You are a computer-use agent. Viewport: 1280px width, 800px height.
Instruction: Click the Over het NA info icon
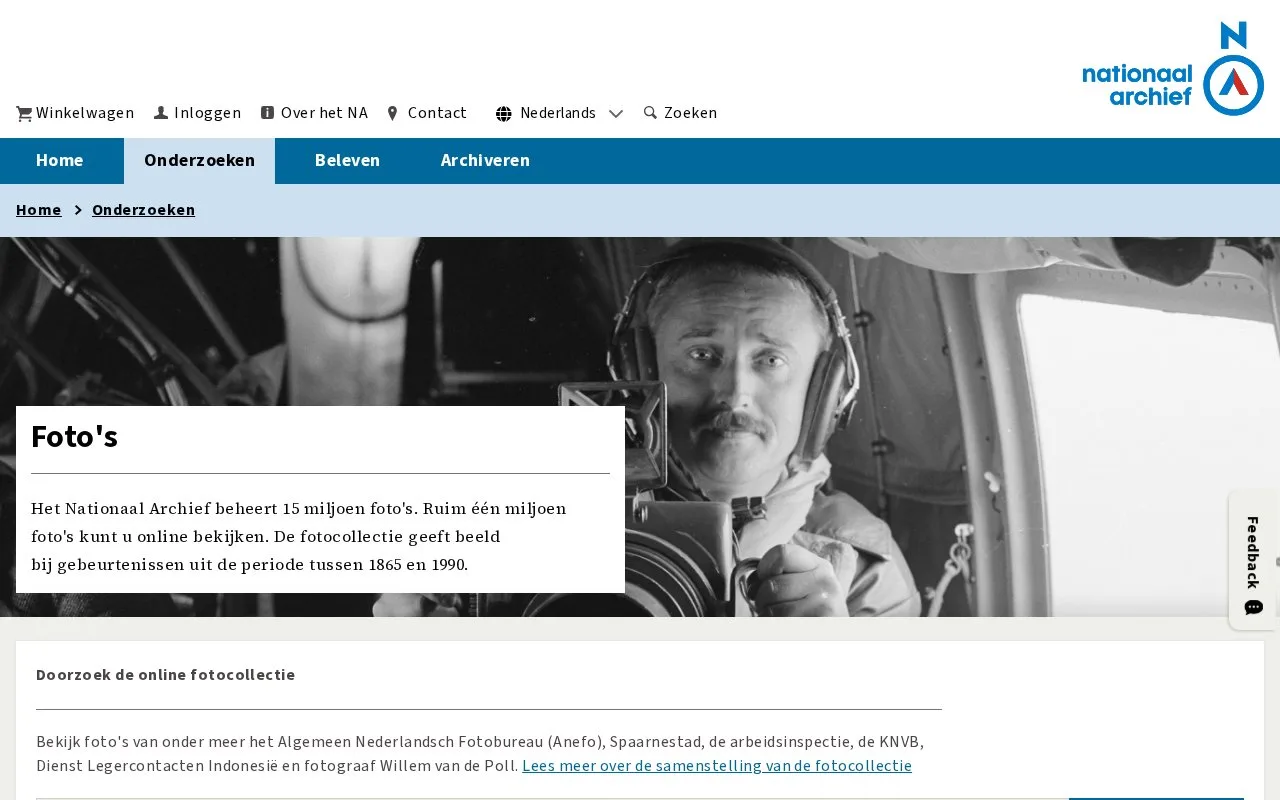[267, 113]
